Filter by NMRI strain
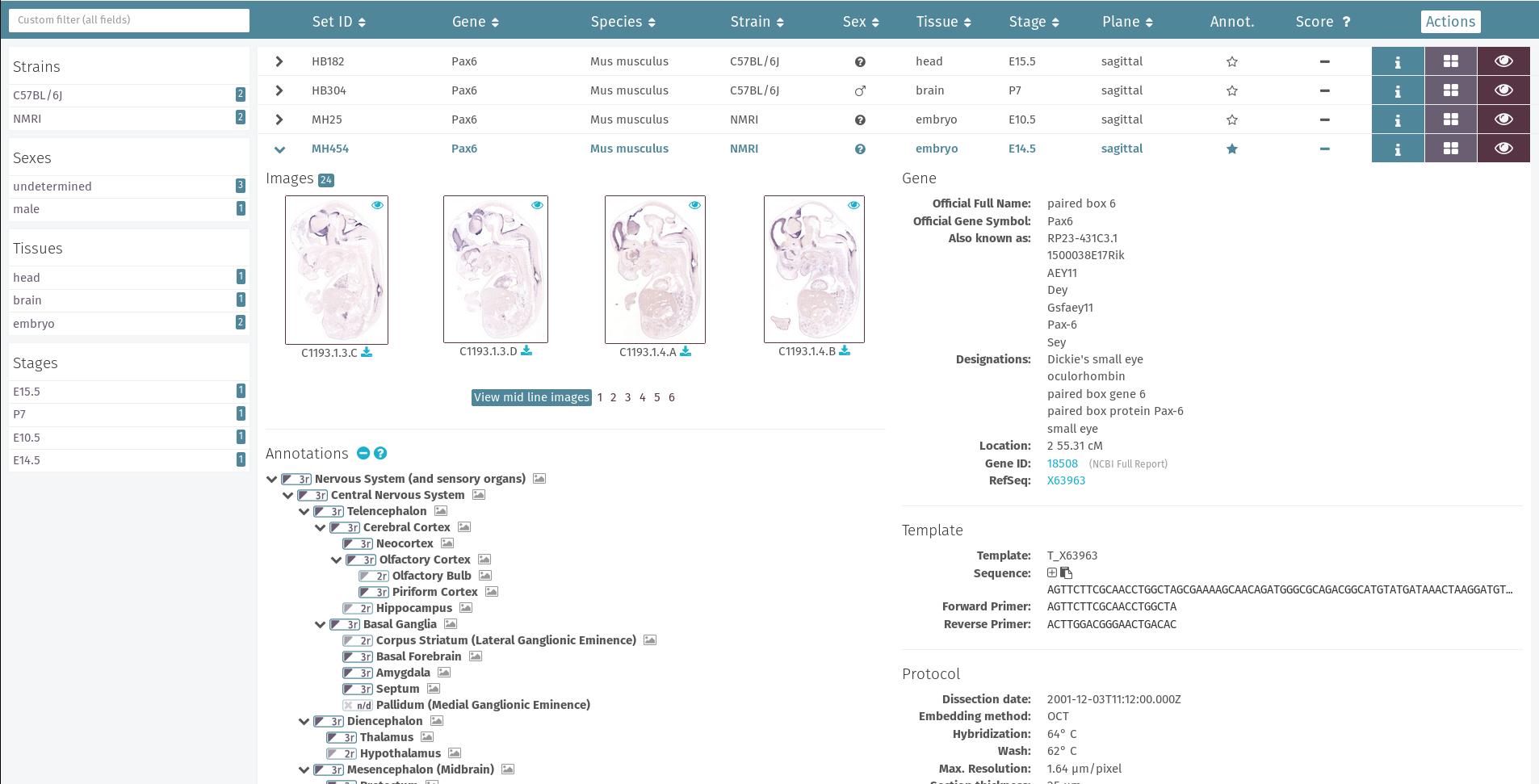This screenshot has width=1539, height=784. coord(129,118)
